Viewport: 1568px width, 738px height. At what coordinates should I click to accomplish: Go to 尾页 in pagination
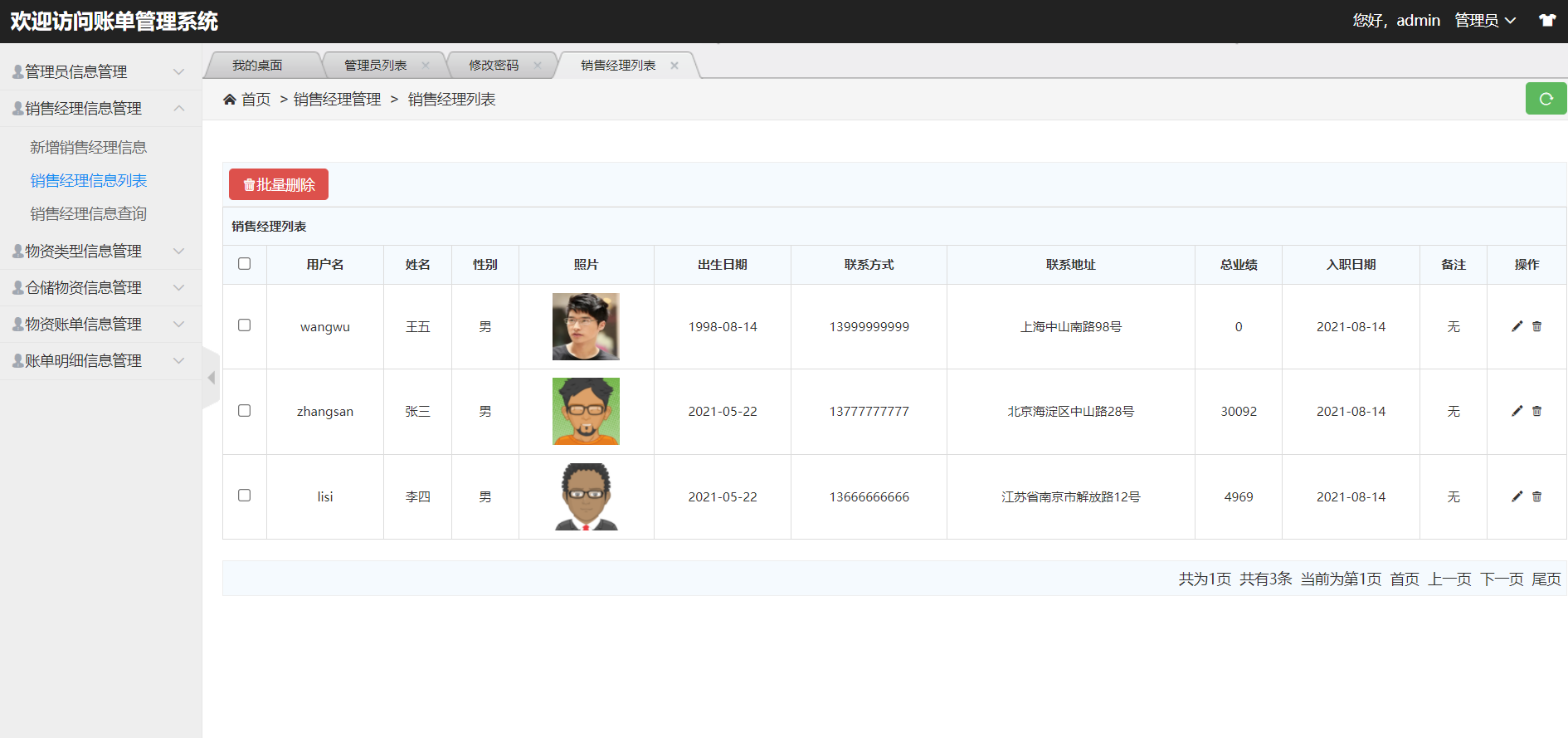tap(1546, 579)
